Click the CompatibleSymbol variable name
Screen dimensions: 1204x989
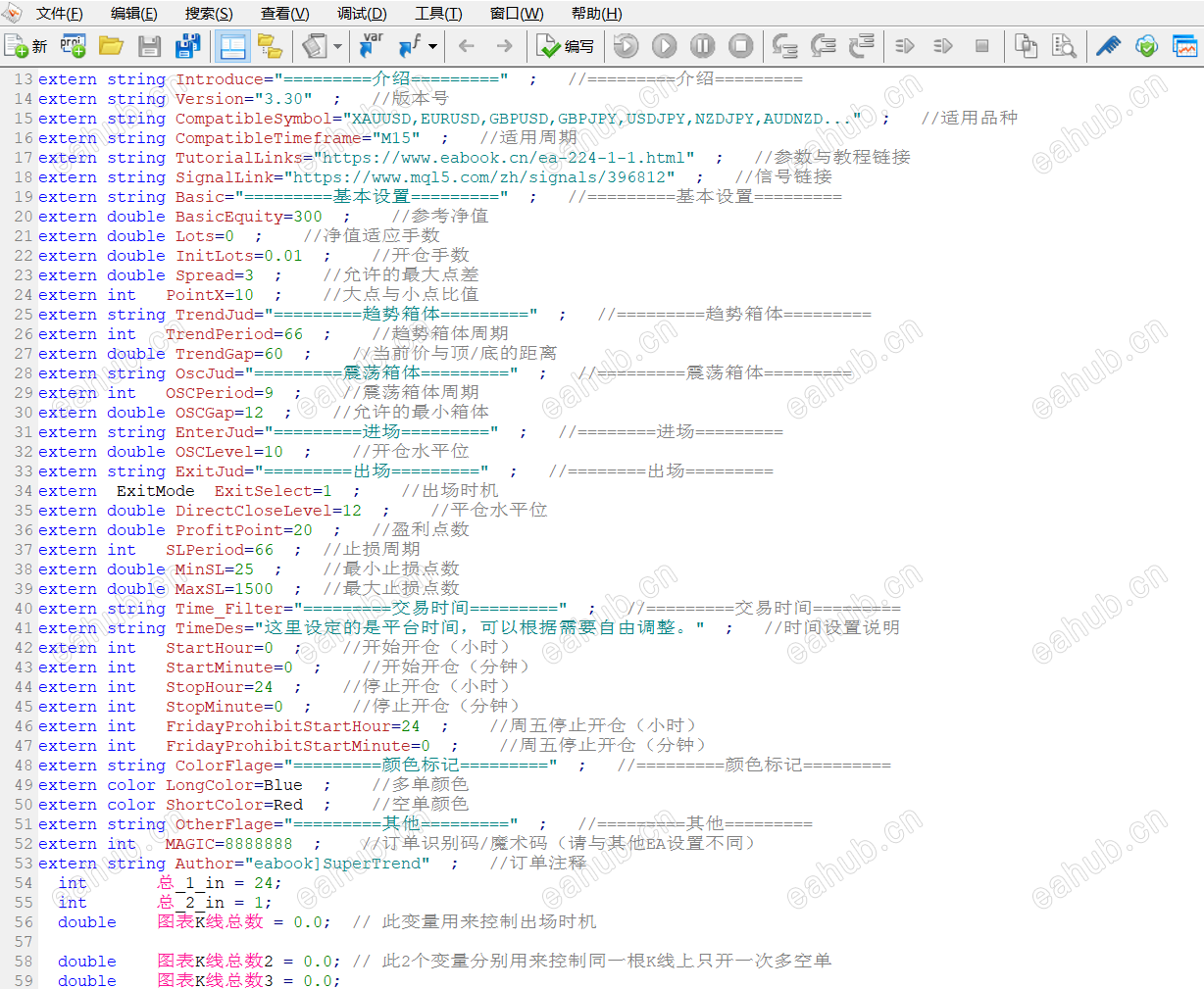[259, 119]
